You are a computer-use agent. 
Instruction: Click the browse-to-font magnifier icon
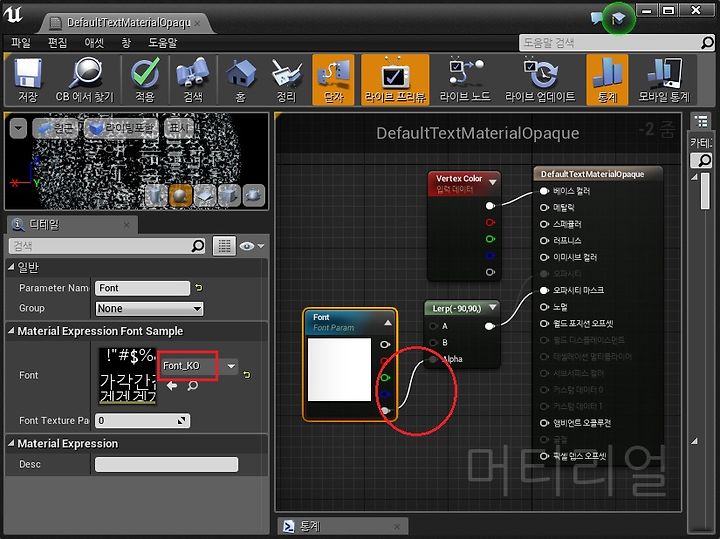193,386
